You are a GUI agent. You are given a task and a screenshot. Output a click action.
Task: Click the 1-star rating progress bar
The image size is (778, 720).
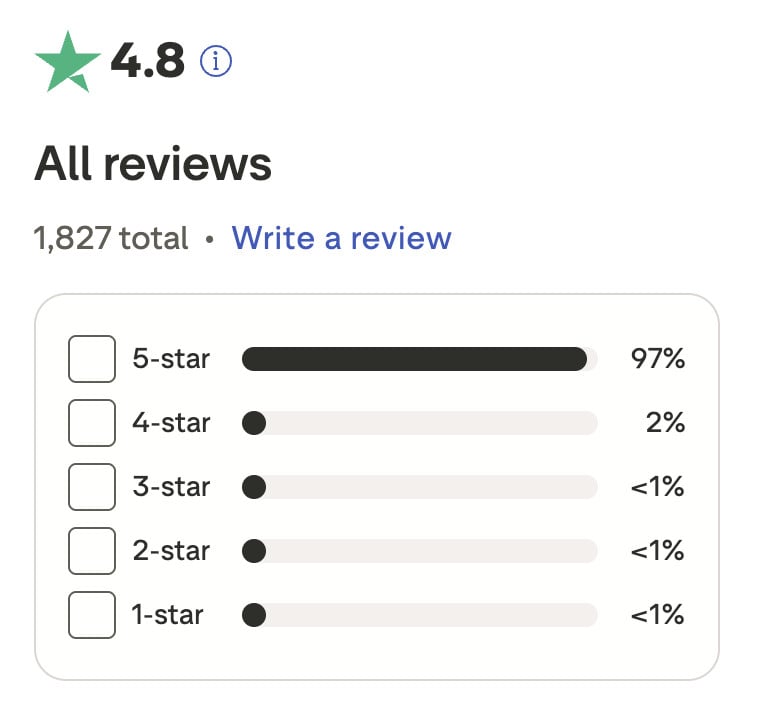tap(419, 614)
